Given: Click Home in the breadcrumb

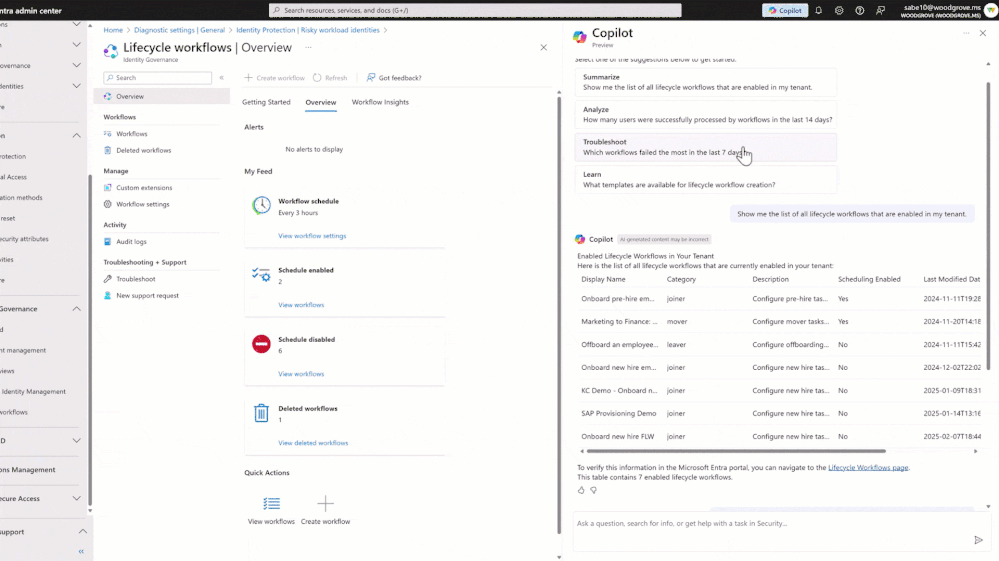Looking at the screenshot, I should (x=113, y=30).
